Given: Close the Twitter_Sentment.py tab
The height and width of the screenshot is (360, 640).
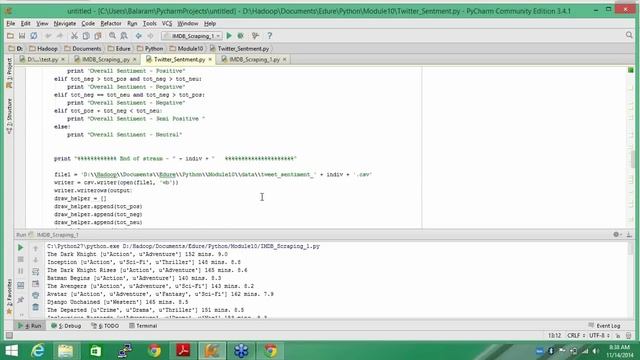Looking at the screenshot, I should point(210,60).
